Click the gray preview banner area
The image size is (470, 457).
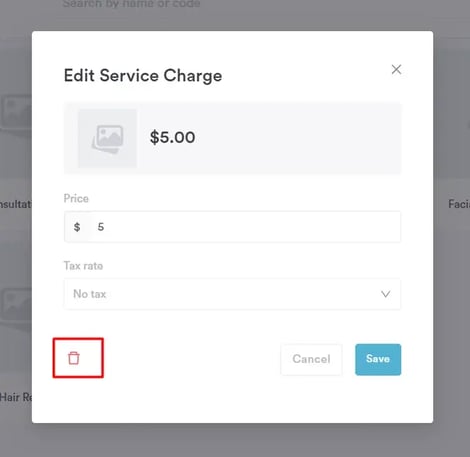pos(232,138)
